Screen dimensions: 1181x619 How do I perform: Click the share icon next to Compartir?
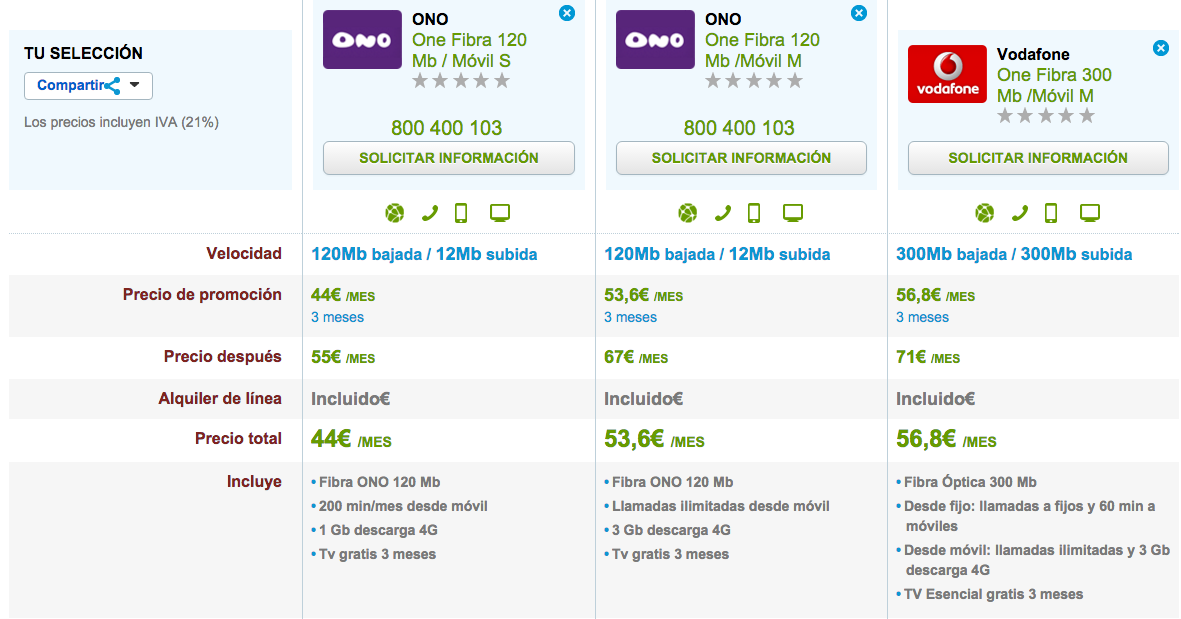(113, 86)
